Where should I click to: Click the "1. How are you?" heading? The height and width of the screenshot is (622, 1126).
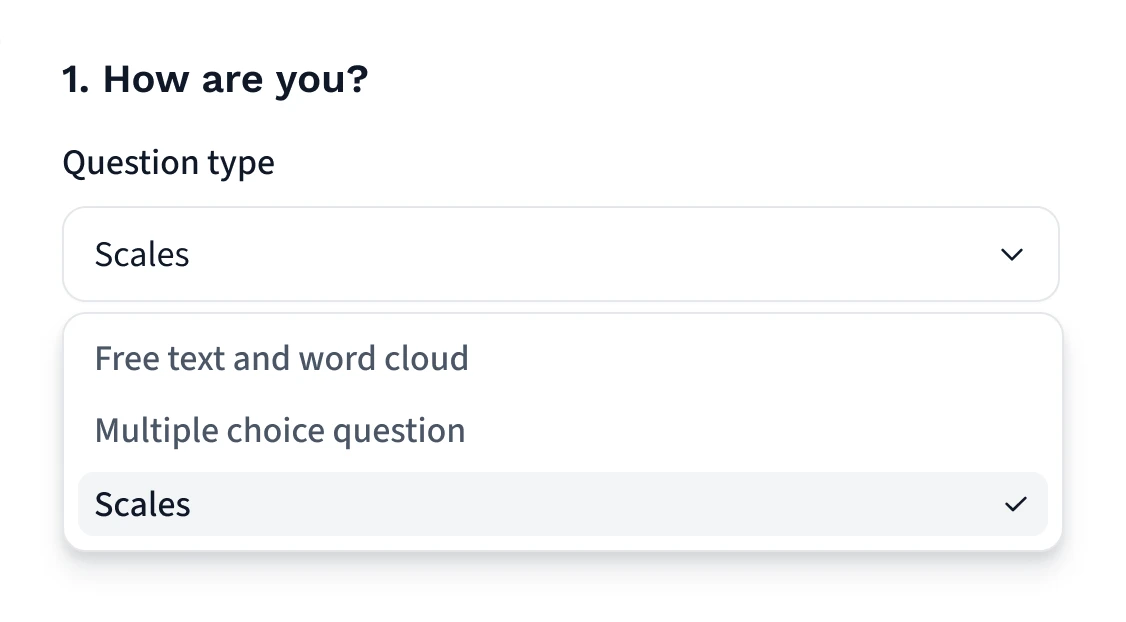click(215, 79)
